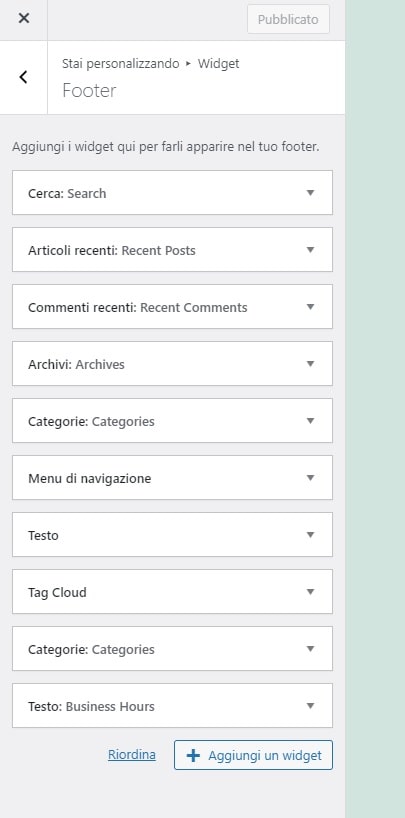Viewport: 405px width, 818px height.
Task: Open the Archivi: Archives dropdown arrow
Action: click(x=311, y=363)
